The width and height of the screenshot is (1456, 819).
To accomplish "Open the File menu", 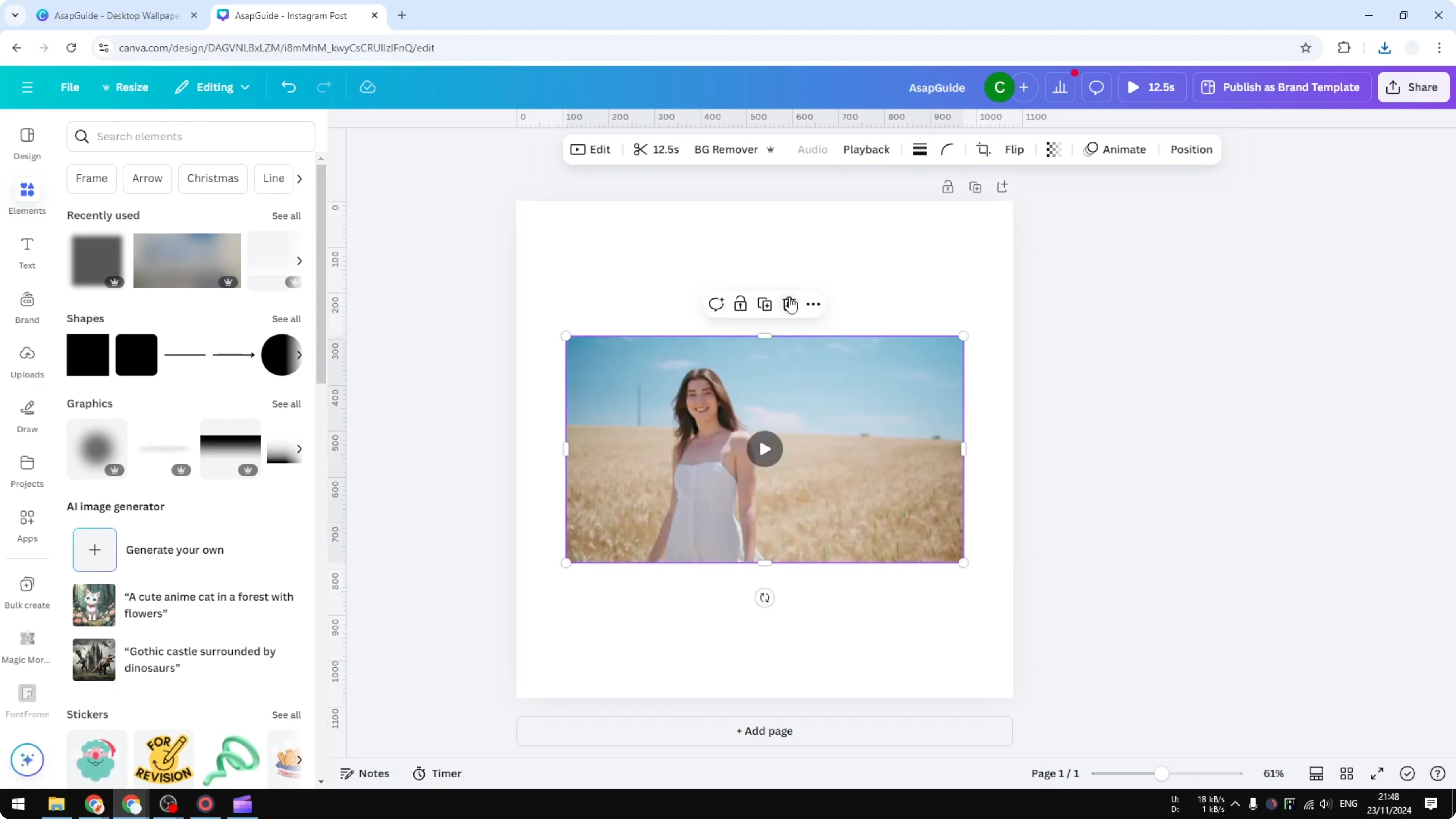I will [x=70, y=87].
